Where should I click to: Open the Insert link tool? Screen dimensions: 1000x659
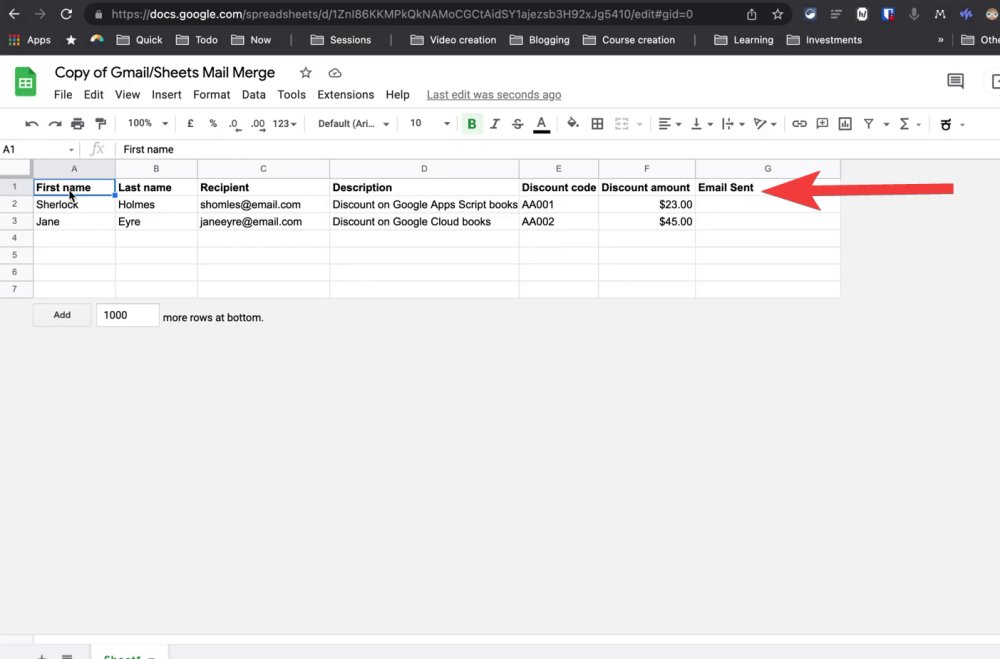tap(799, 123)
